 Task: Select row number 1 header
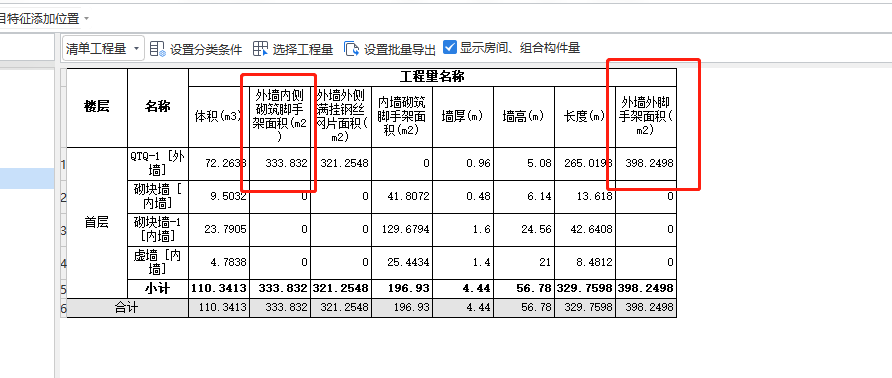[64, 165]
